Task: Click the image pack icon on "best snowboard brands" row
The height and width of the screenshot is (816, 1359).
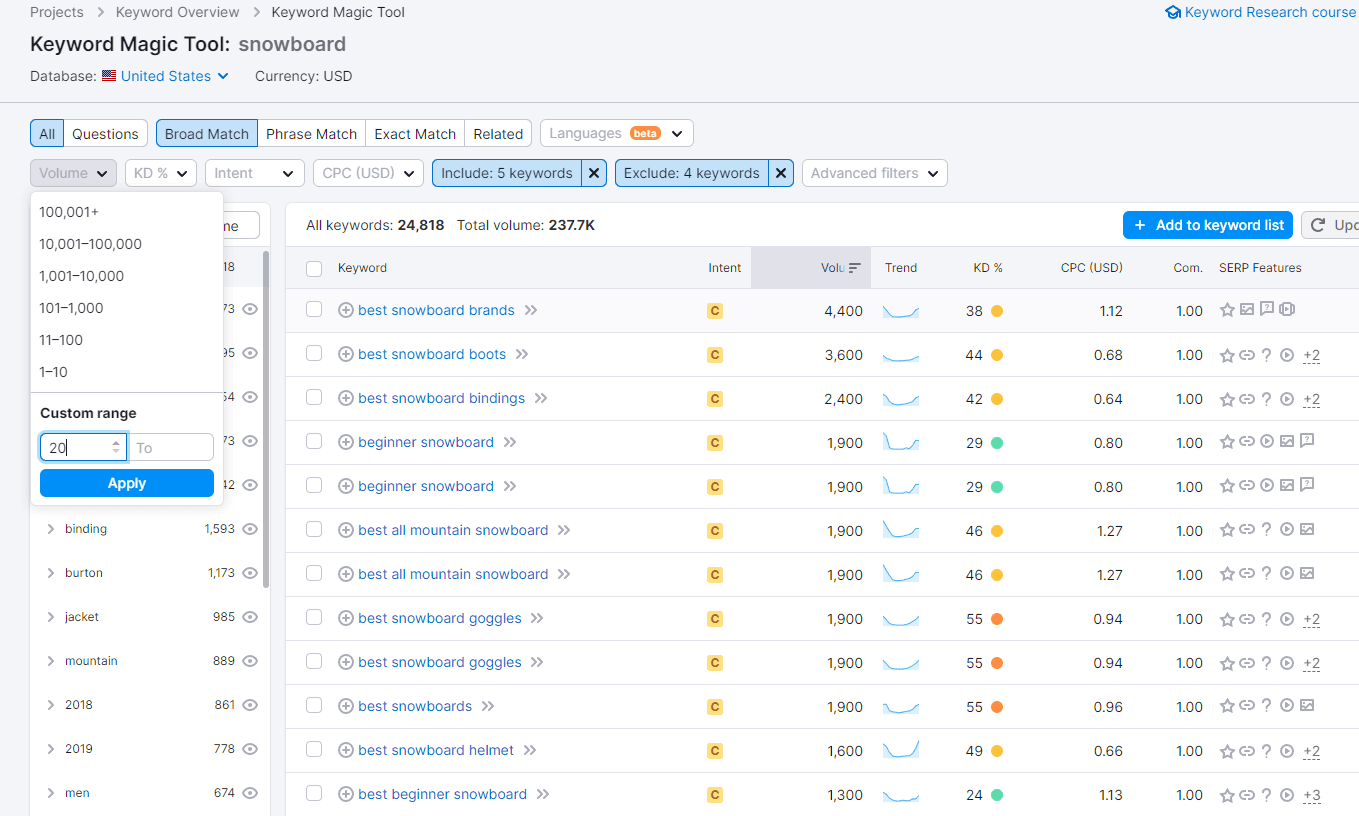Action: pyautogui.click(x=1247, y=310)
